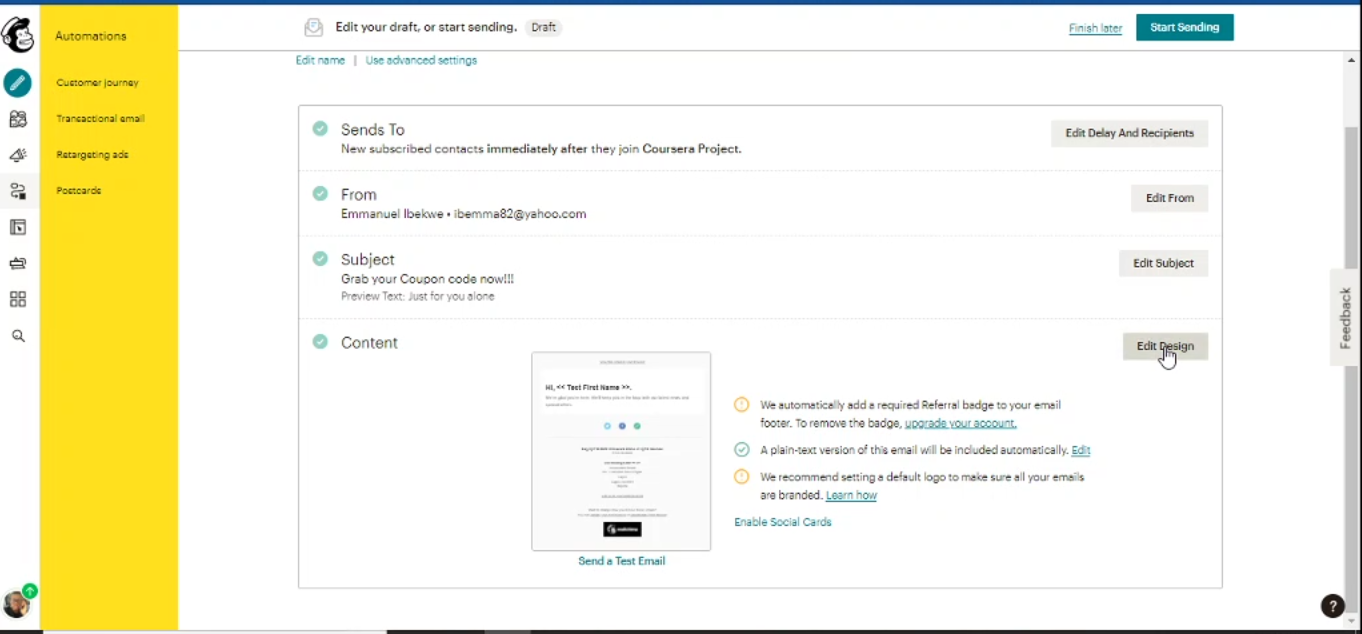
Task: Click the scrollbar down arrow
Action: point(1352,622)
